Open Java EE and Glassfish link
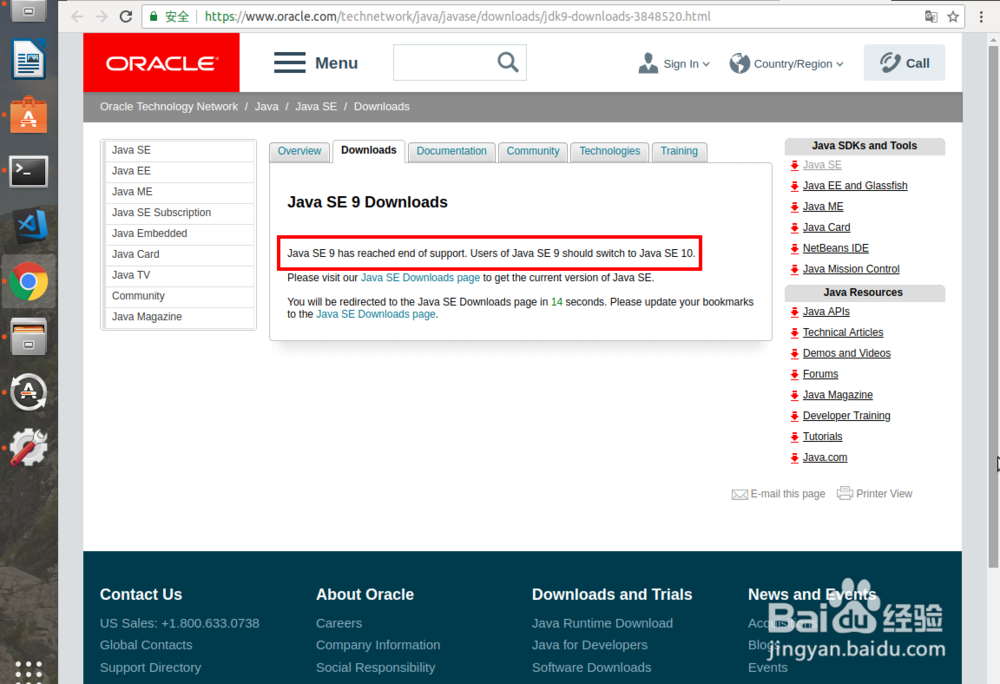Viewport: 1000px width, 684px height. tap(855, 186)
